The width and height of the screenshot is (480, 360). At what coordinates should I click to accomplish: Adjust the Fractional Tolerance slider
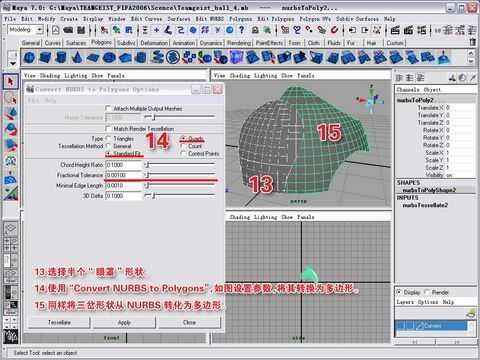tap(180, 175)
